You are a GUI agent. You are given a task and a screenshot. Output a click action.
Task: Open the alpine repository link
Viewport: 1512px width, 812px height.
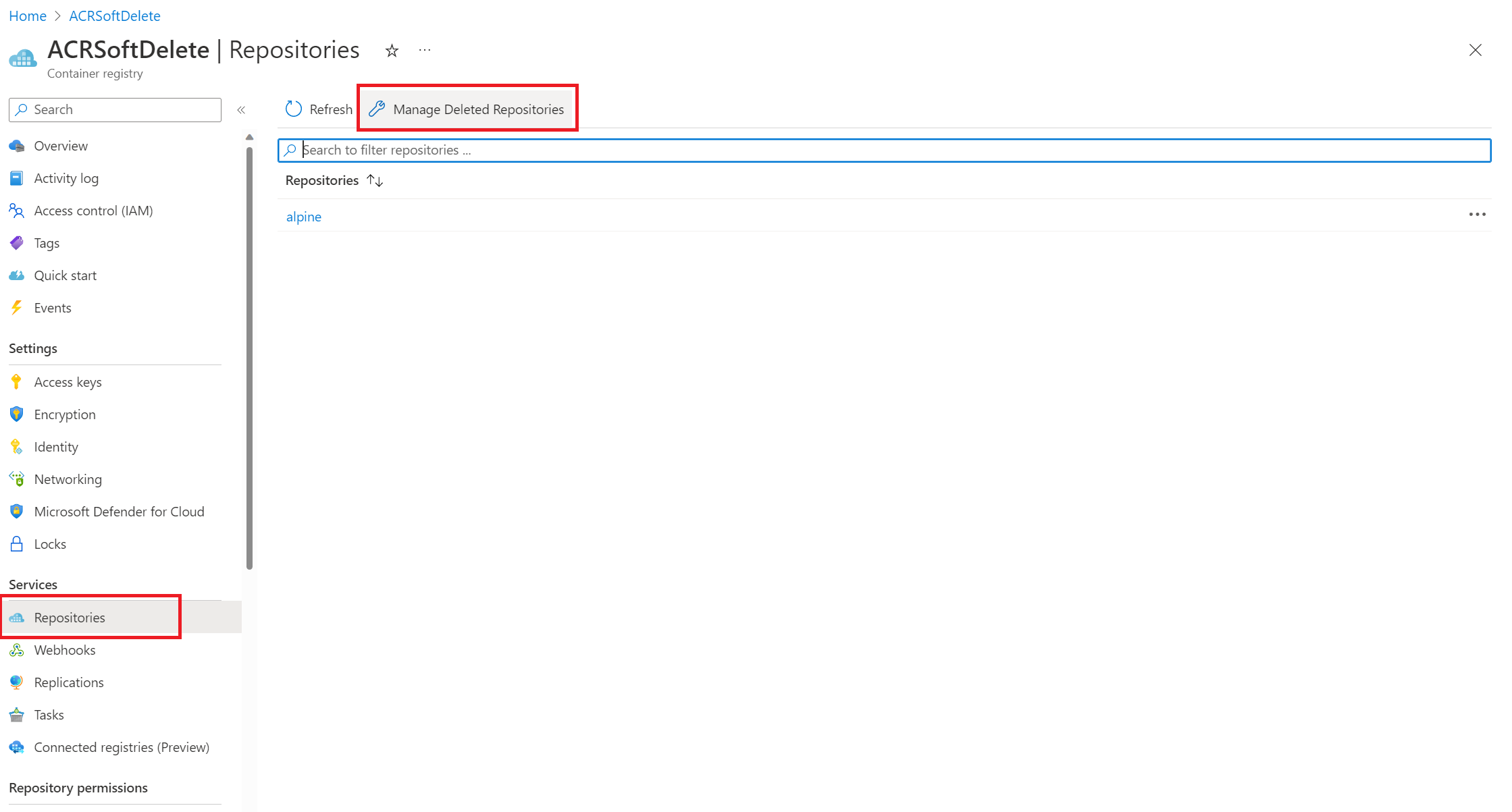303,215
